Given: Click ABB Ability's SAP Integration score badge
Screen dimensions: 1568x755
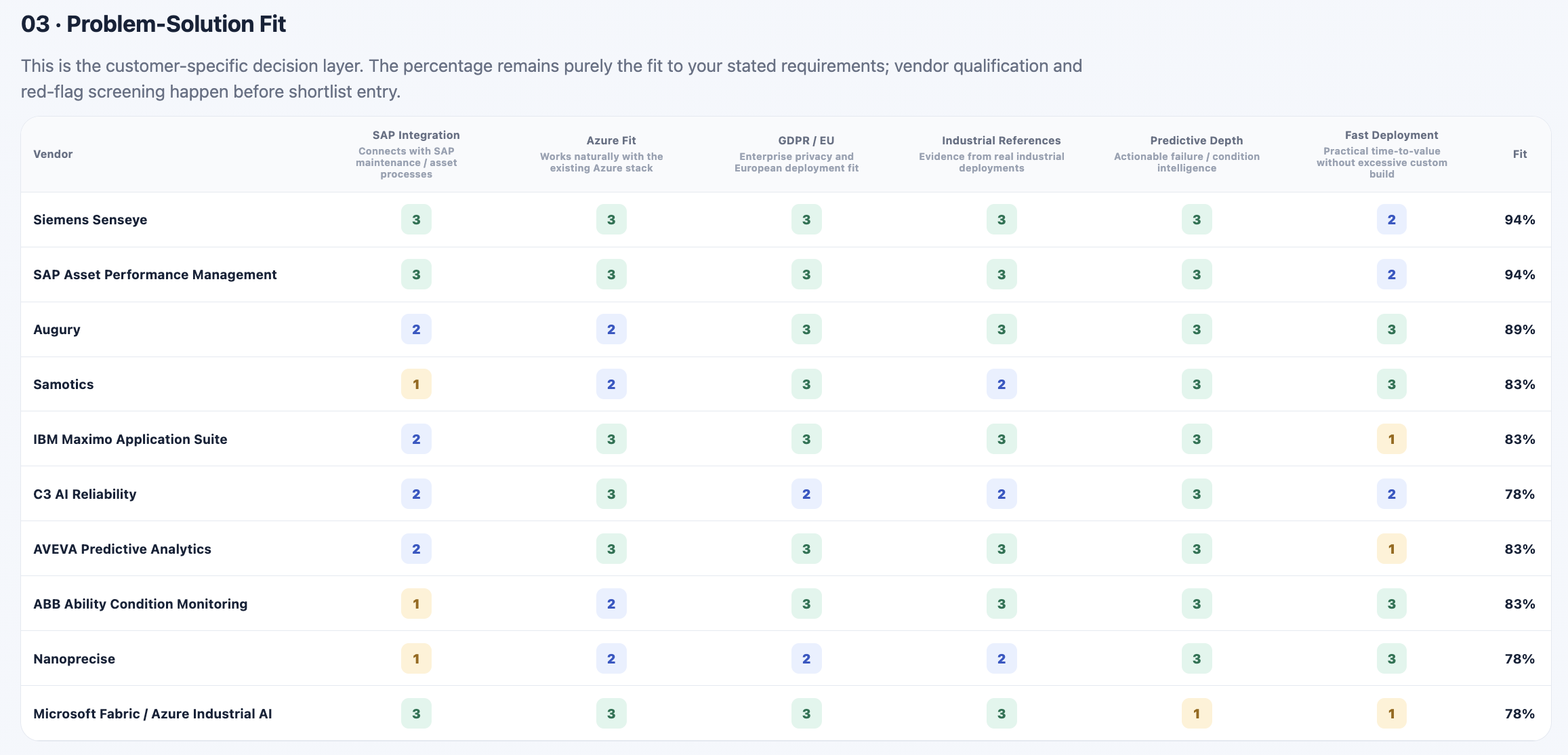Looking at the screenshot, I should (416, 604).
